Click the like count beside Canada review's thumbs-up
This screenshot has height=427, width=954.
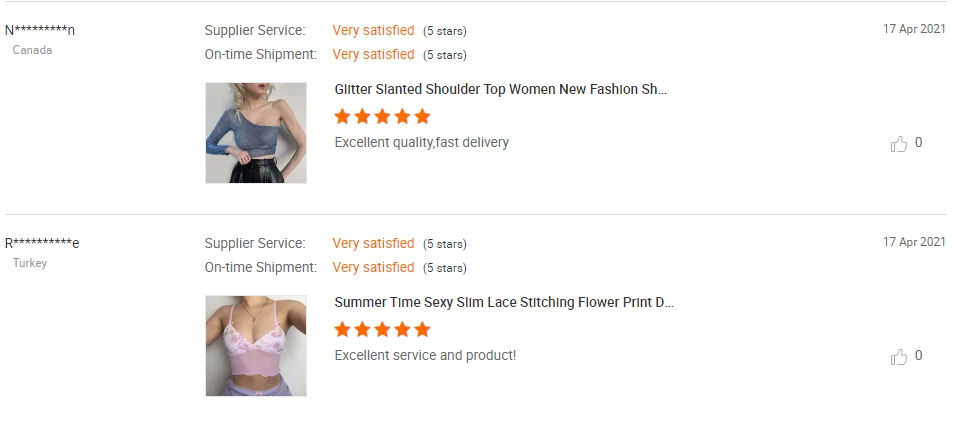[x=918, y=142]
